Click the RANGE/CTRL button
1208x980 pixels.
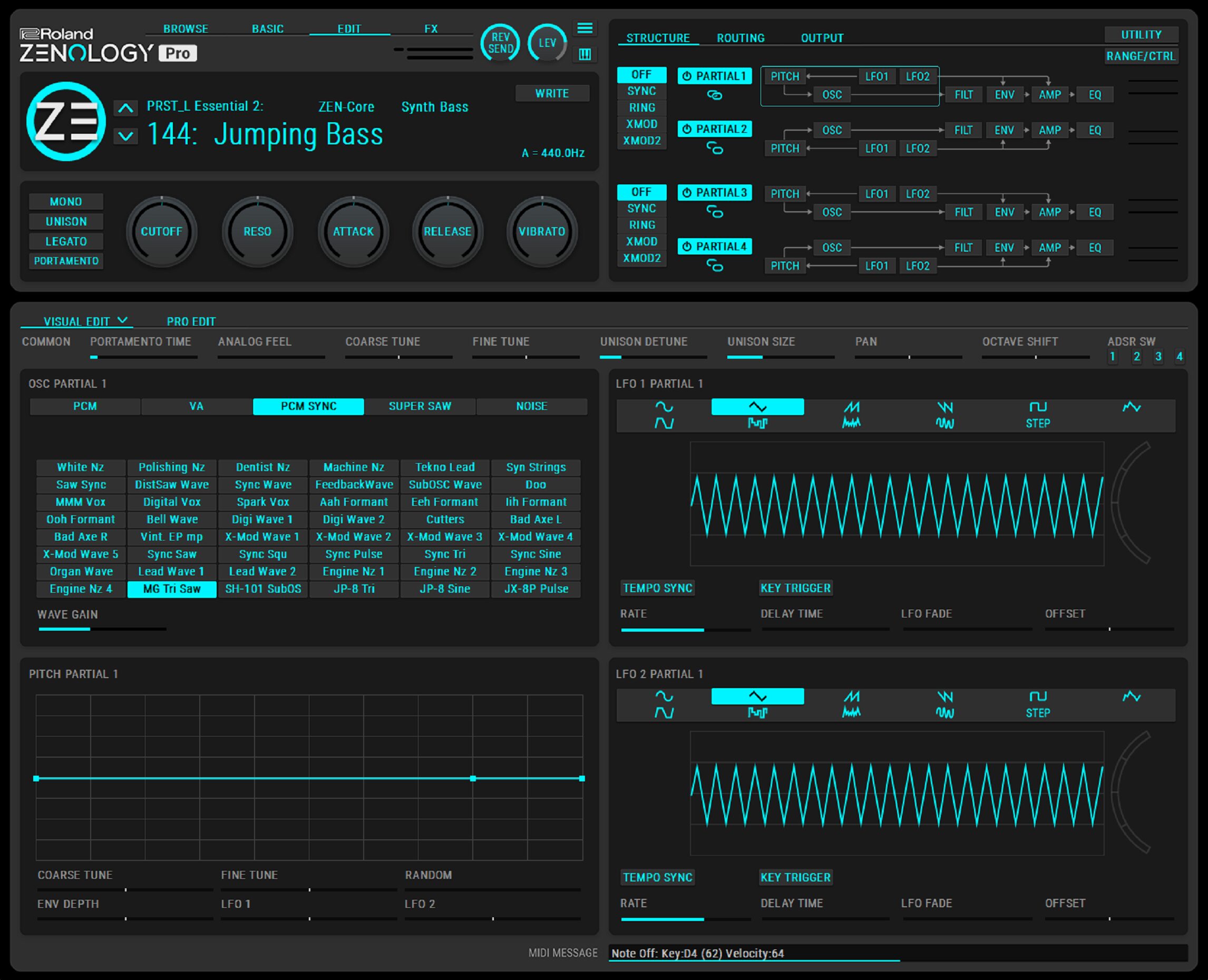click(x=1142, y=56)
